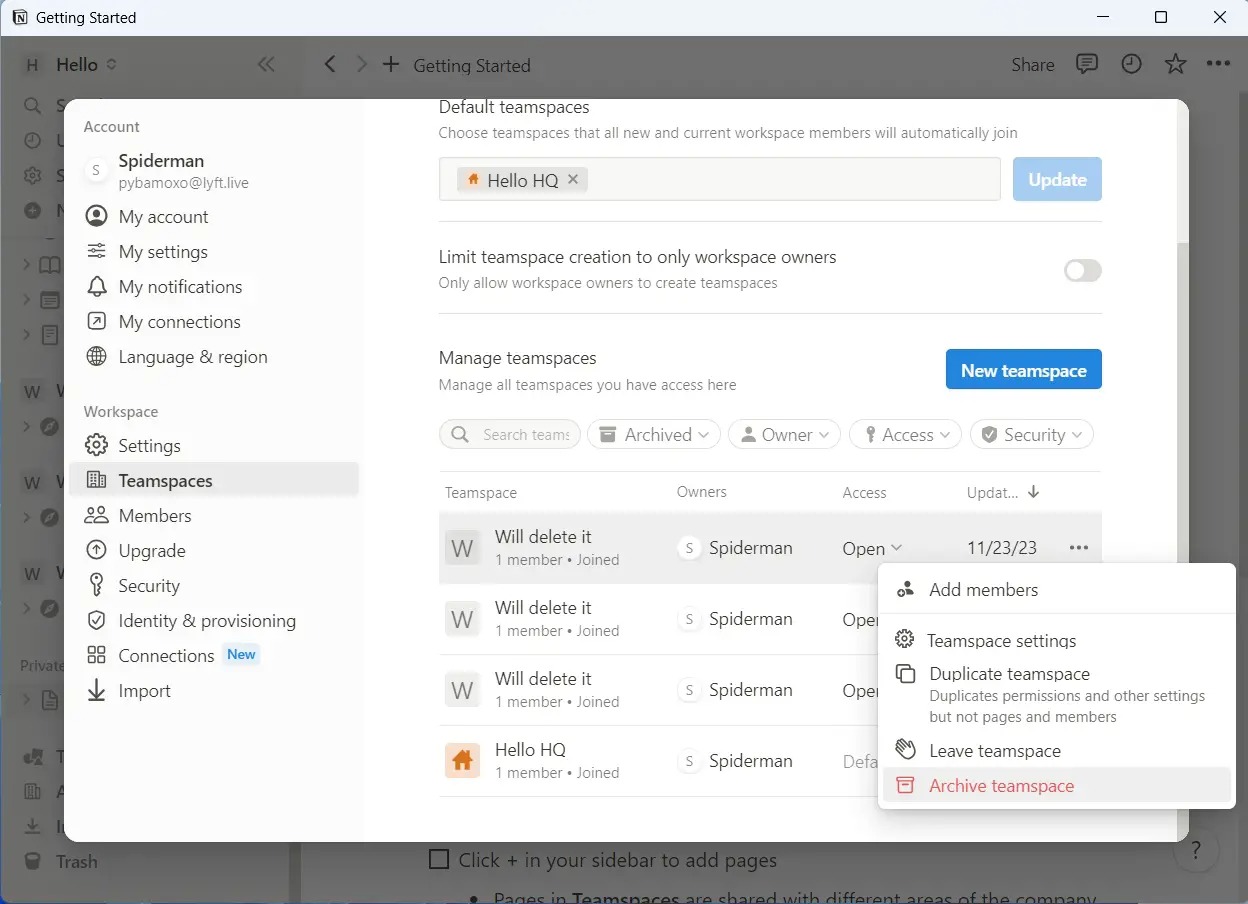
Task: Change access level for Will delete it teamspace
Action: pyautogui.click(x=871, y=548)
